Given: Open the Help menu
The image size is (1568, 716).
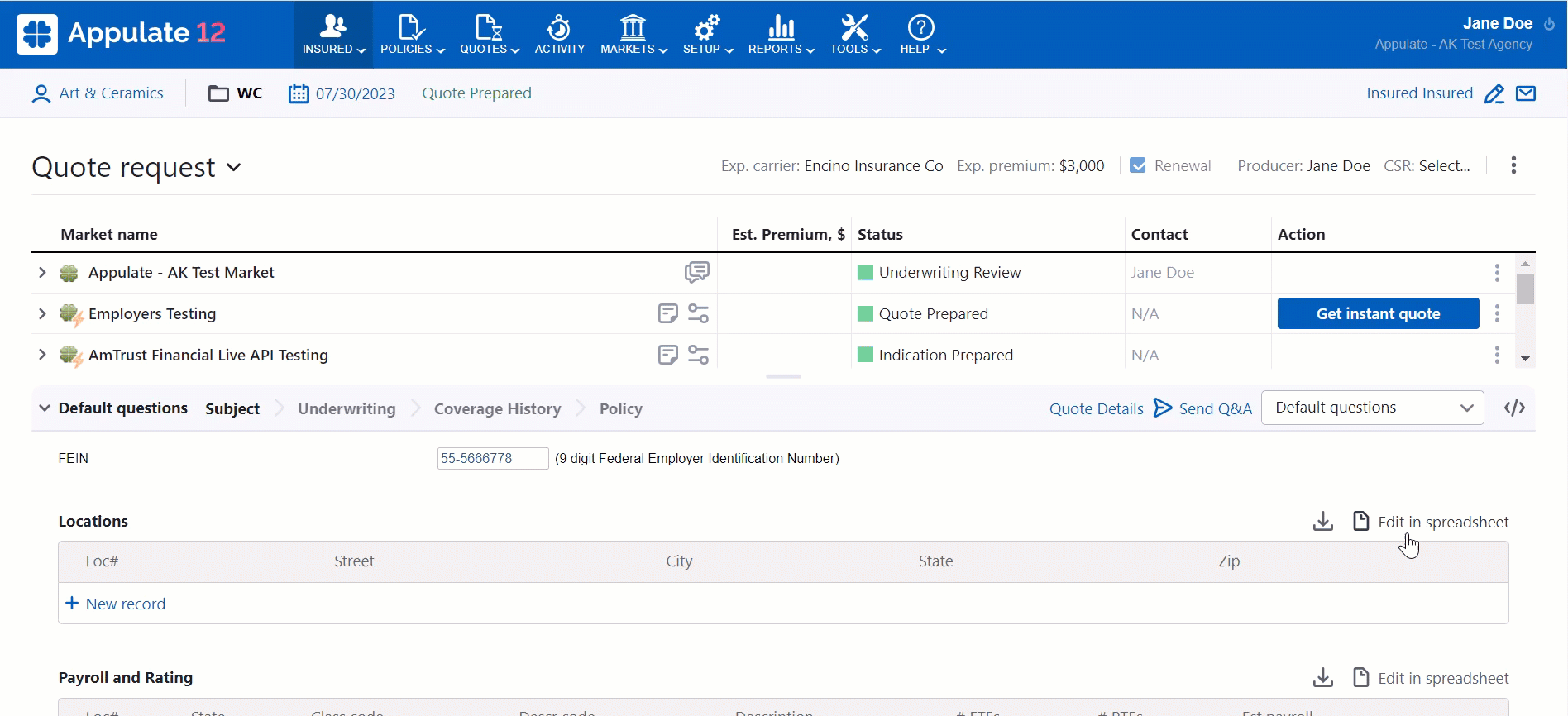Looking at the screenshot, I should pos(922,34).
